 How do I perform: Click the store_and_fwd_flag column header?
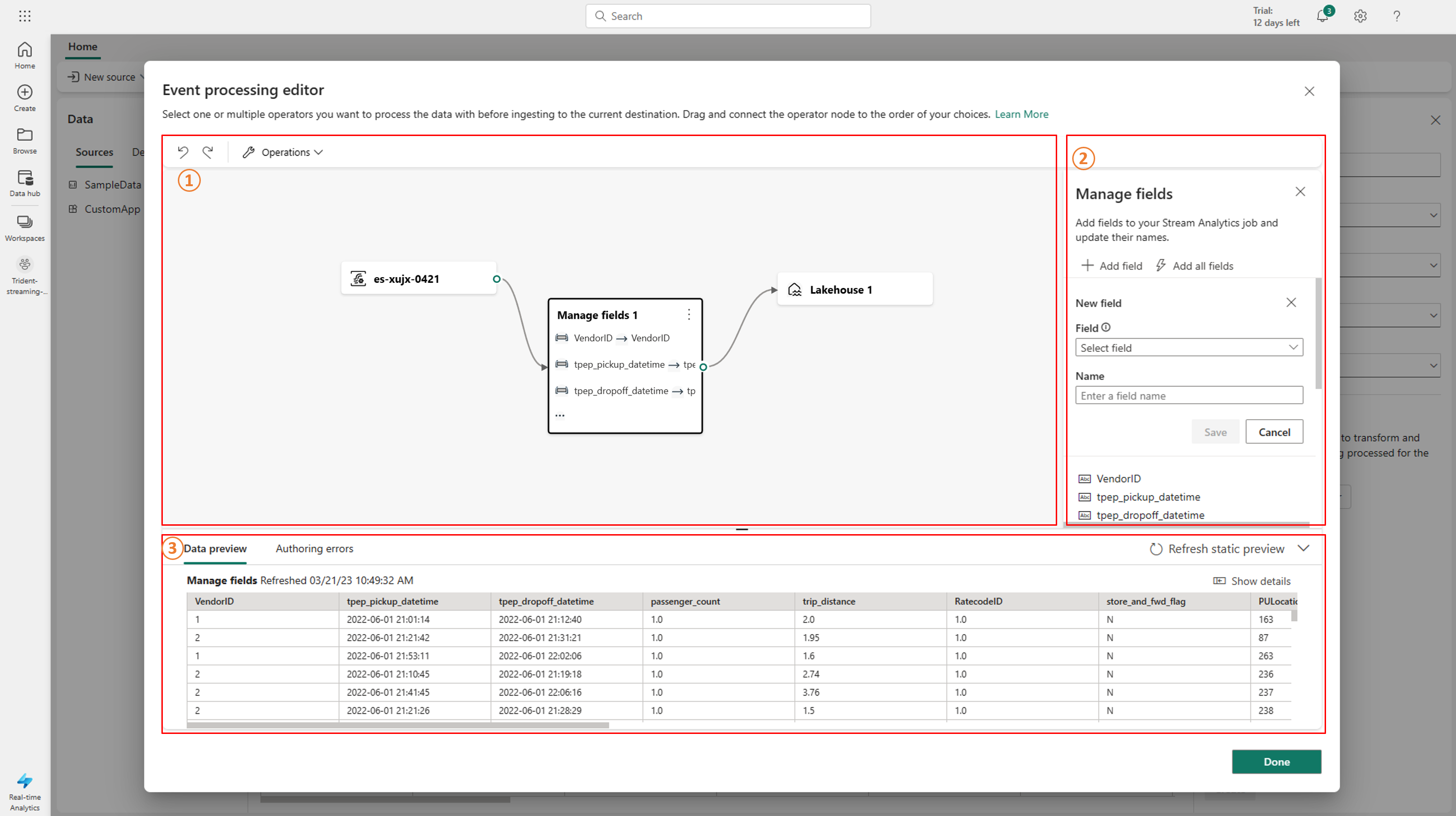pos(1174,601)
